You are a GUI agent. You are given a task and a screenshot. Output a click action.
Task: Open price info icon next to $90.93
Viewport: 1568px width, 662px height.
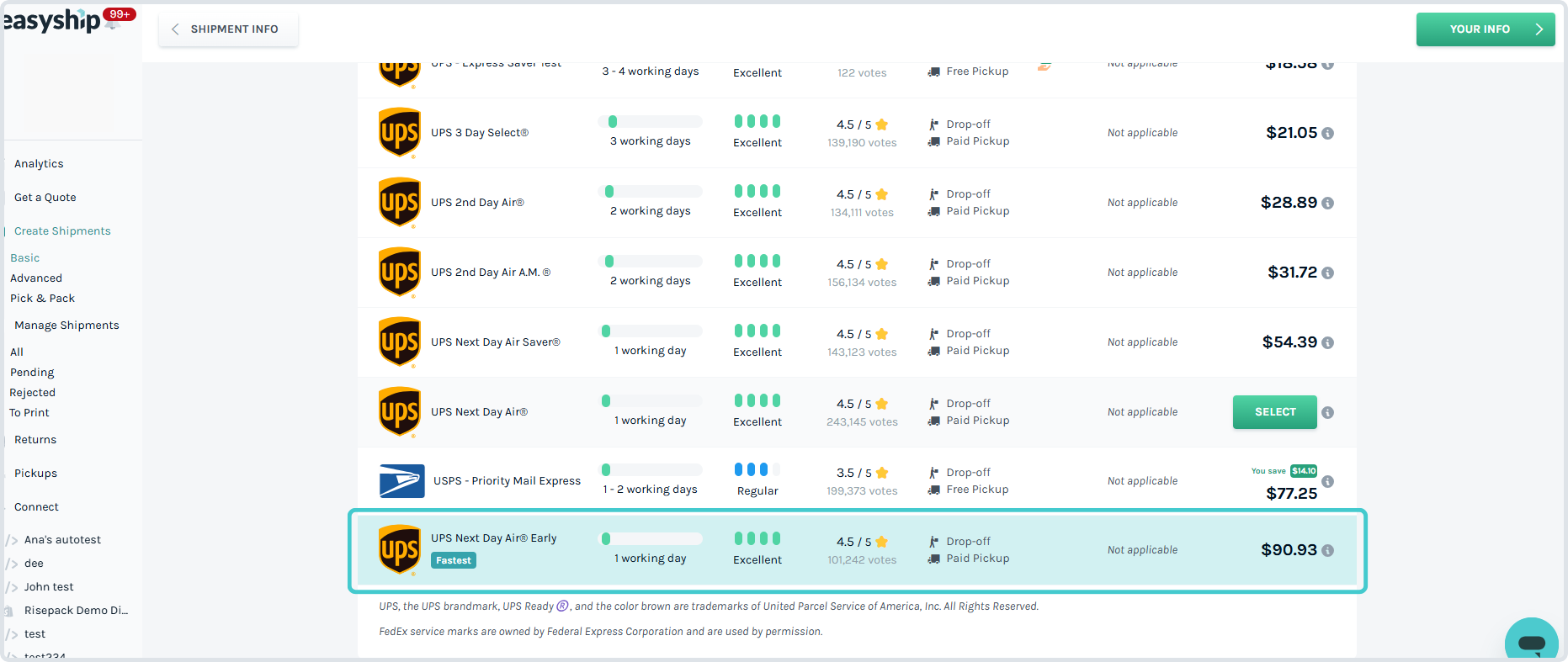[x=1327, y=550]
